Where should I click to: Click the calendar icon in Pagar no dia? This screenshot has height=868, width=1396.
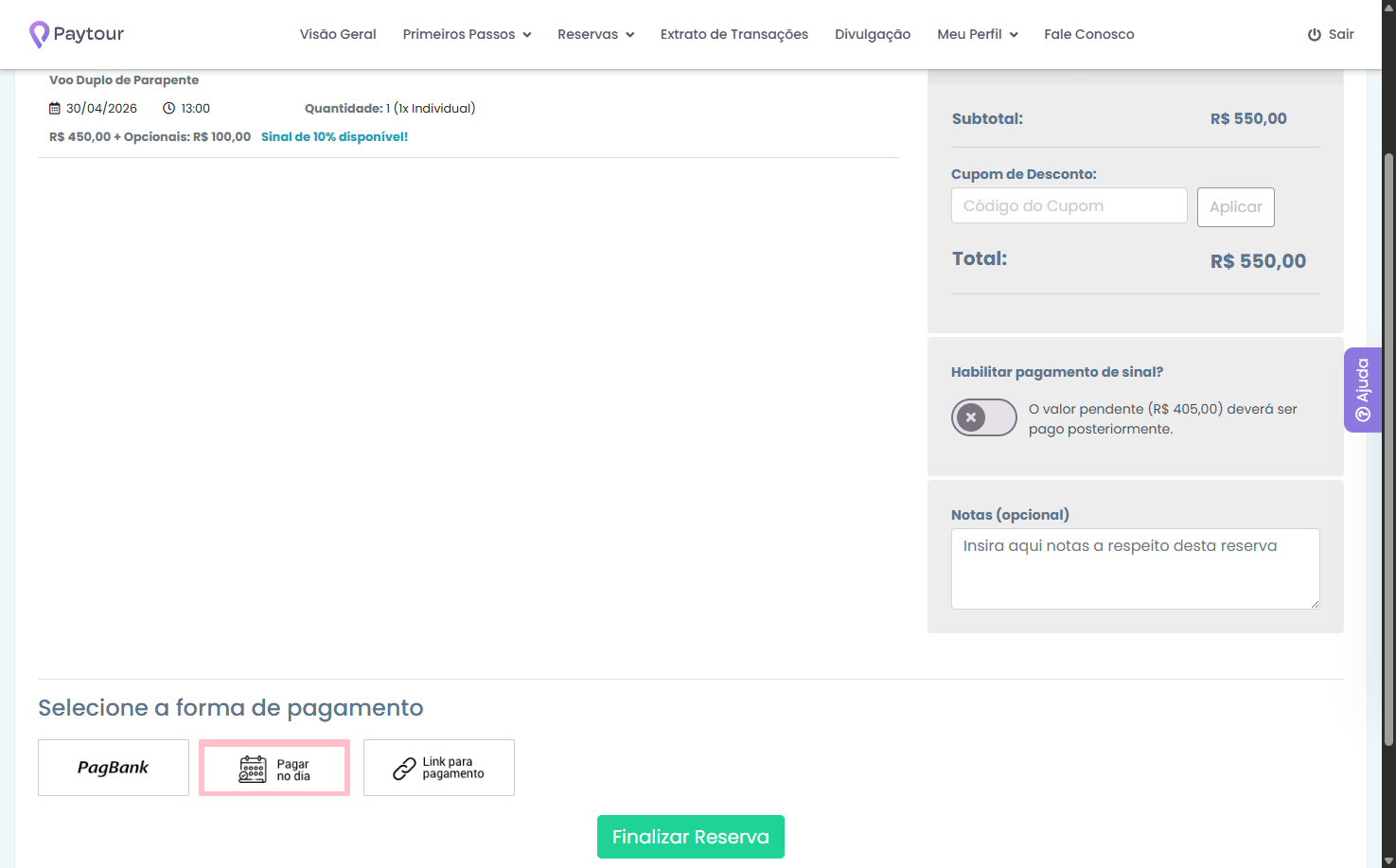[253, 769]
